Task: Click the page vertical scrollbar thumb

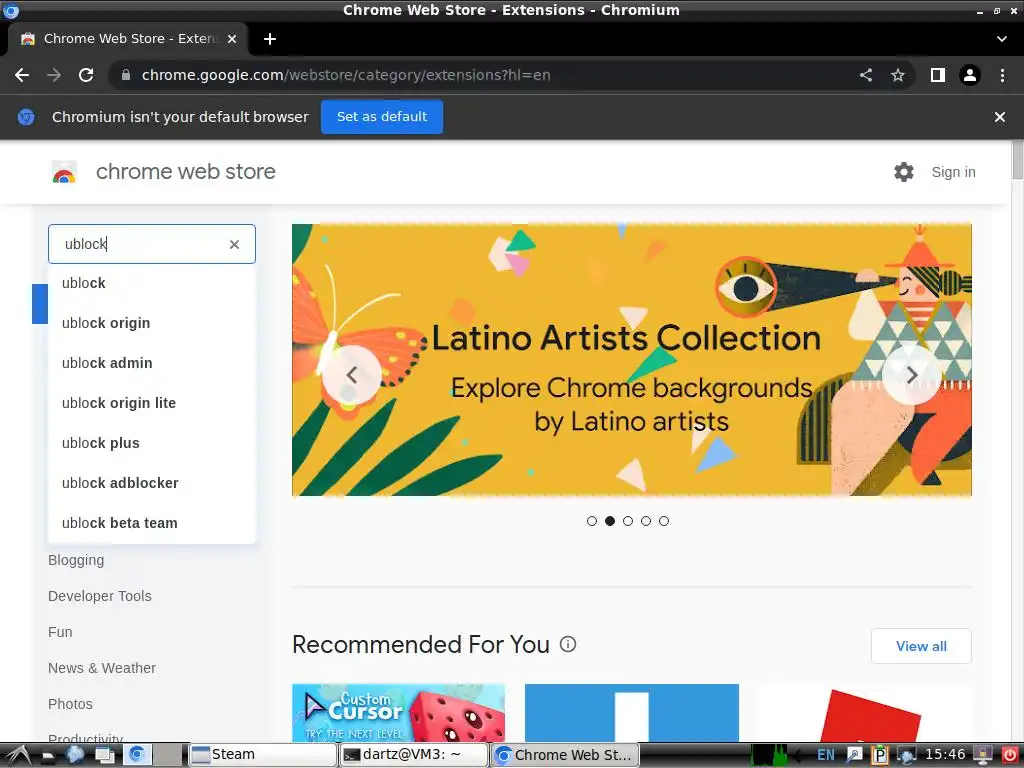Action: tap(1017, 159)
